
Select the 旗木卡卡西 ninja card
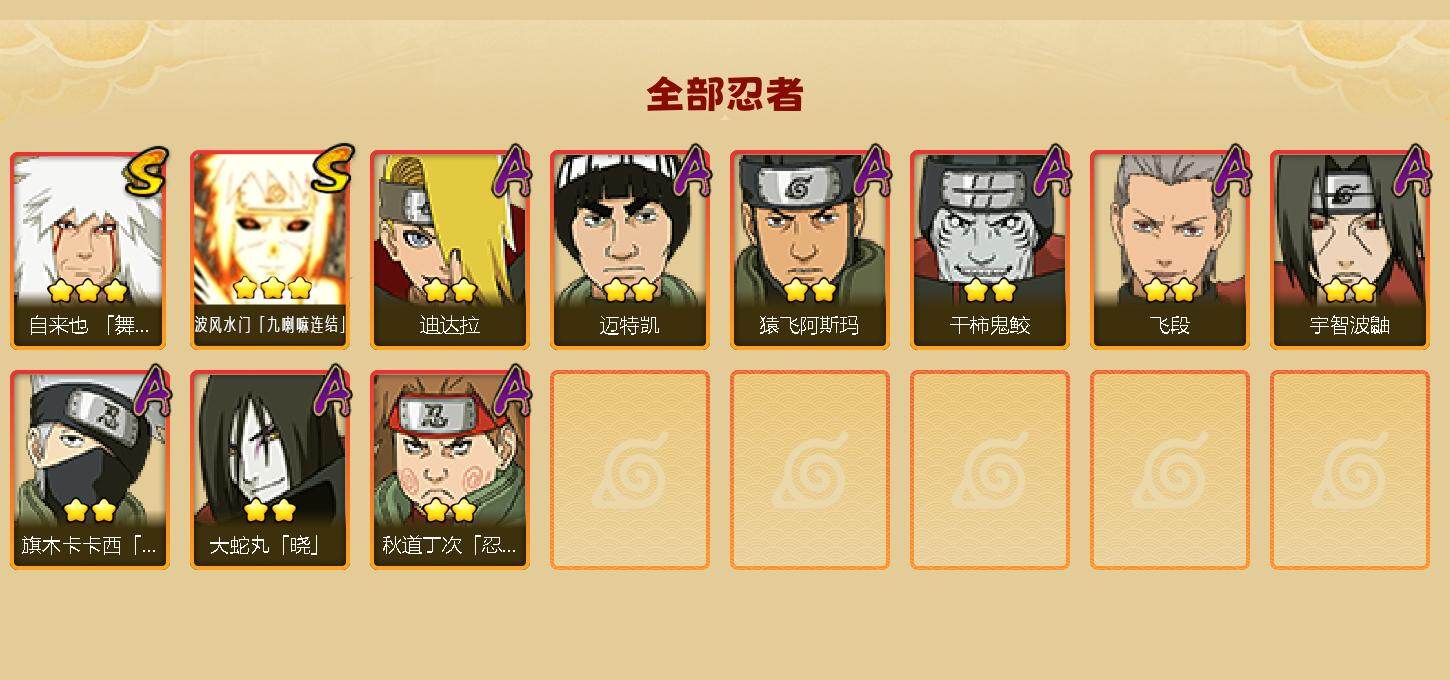pyautogui.click(x=90, y=470)
